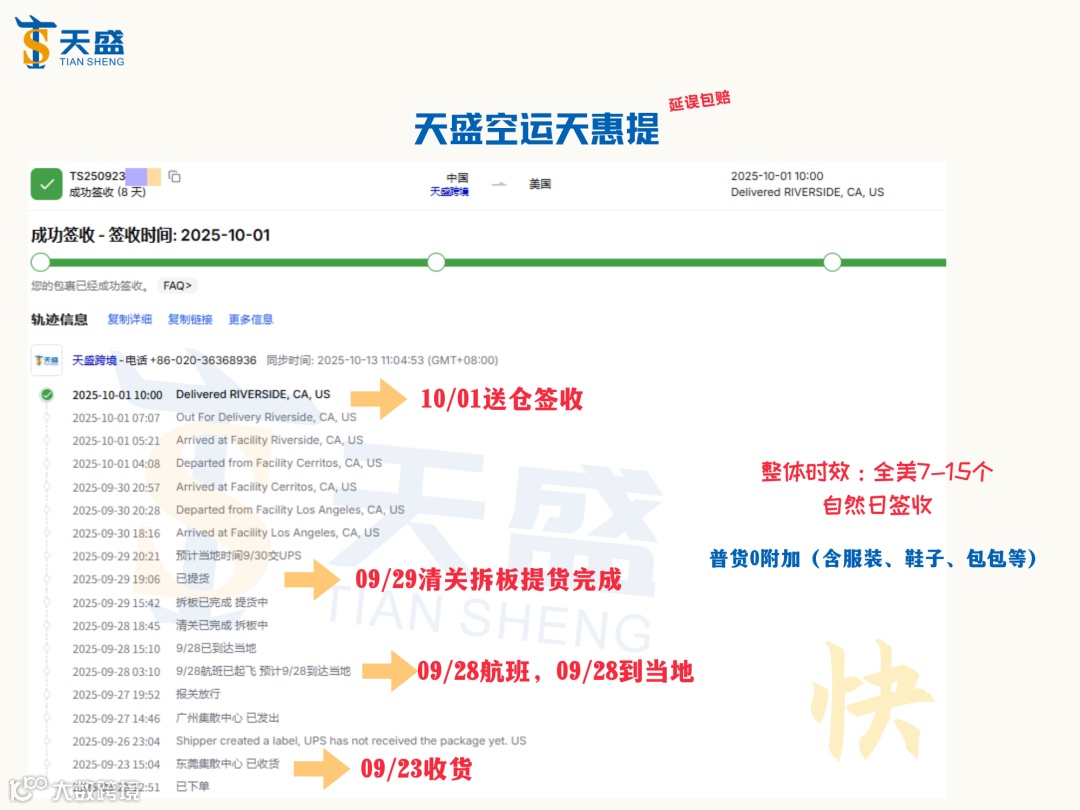1080x810 pixels.
Task: Click 天盛跨境 link in carrier phone row
Action: pyautogui.click(x=94, y=360)
